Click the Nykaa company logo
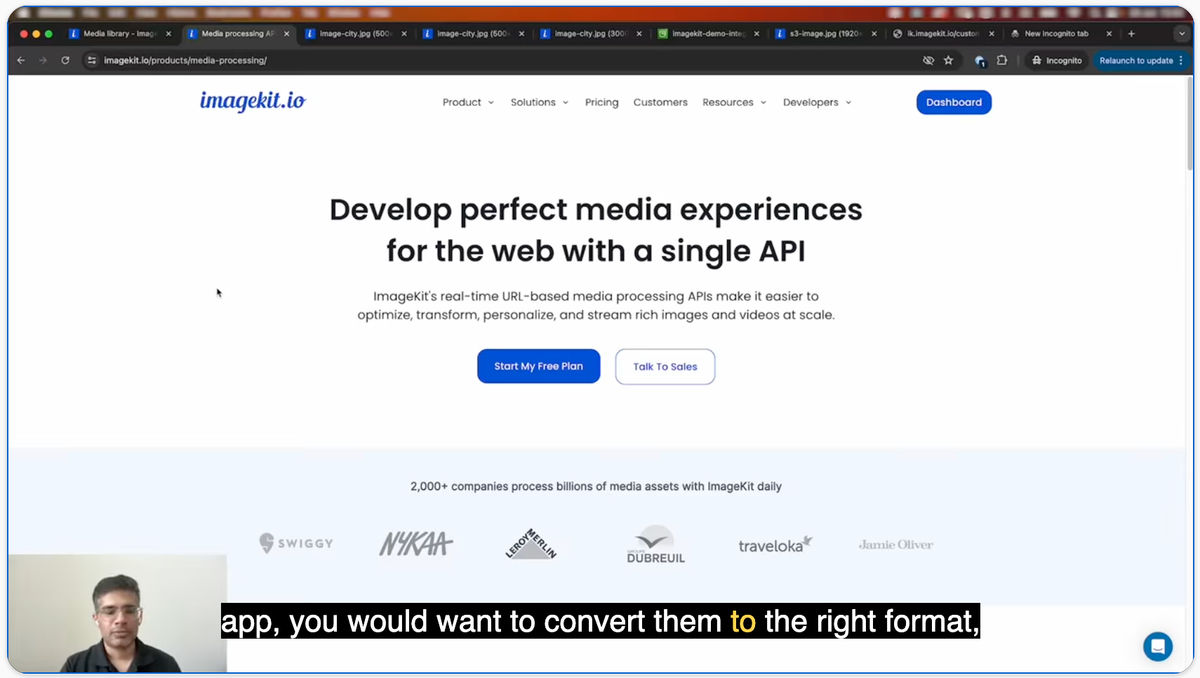Screen dimensions: 1200x678 (416, 544)
